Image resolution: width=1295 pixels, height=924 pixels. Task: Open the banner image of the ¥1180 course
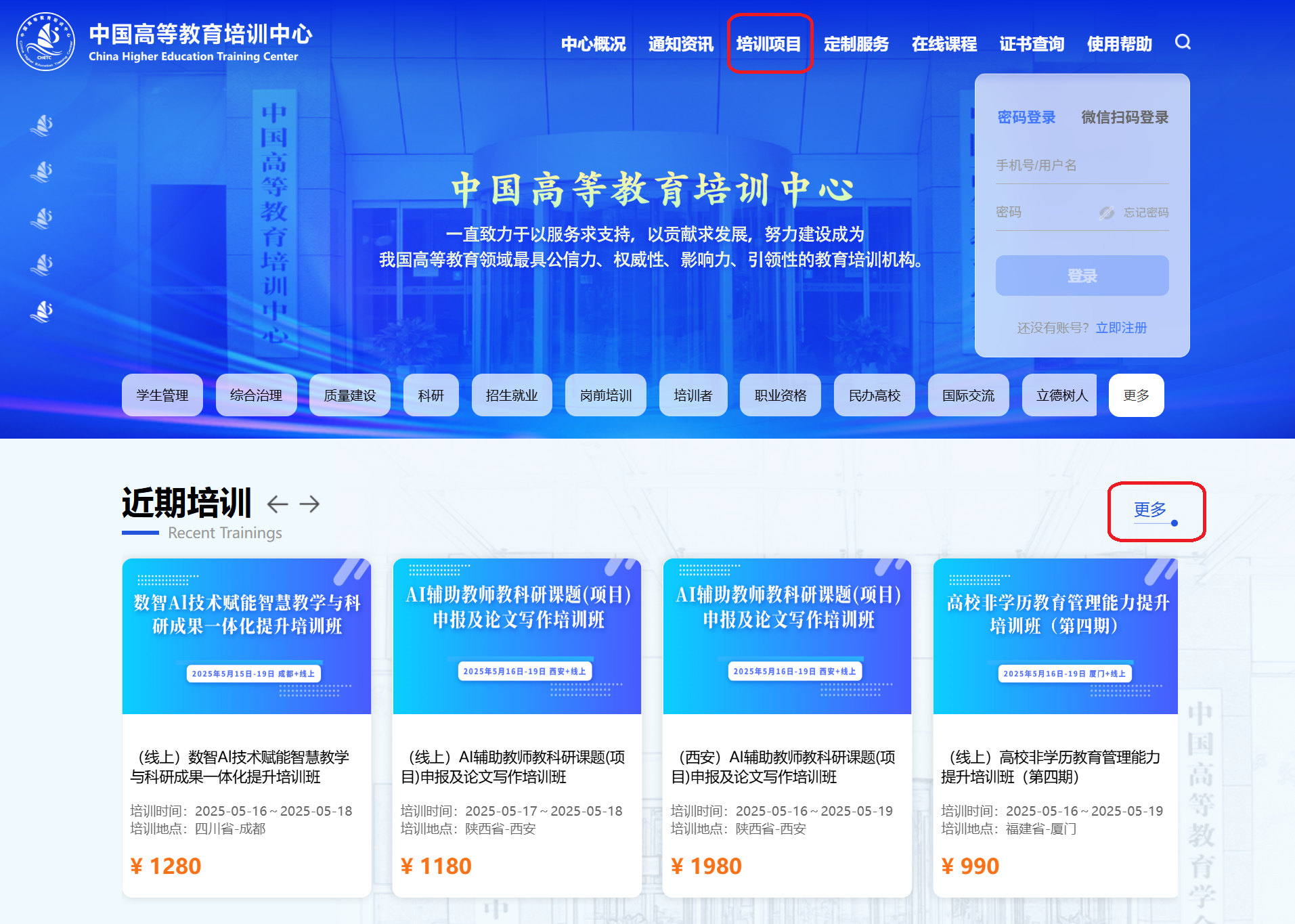pyautogui.click(x=517, y=636)
